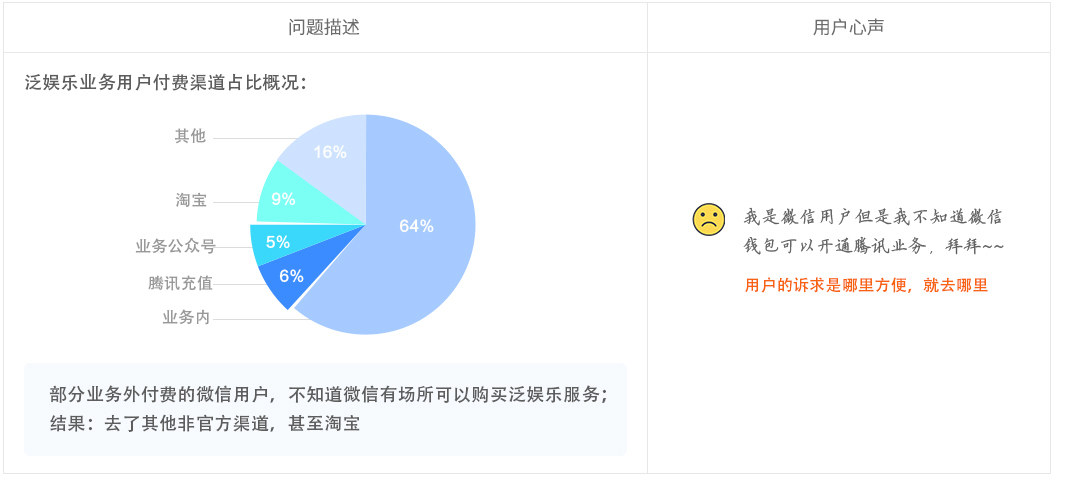Click the 钱包可以开通腾讯业务 quote line
Image resolution: width=1067 pixels, height=491 pixels.
[874, 246]
